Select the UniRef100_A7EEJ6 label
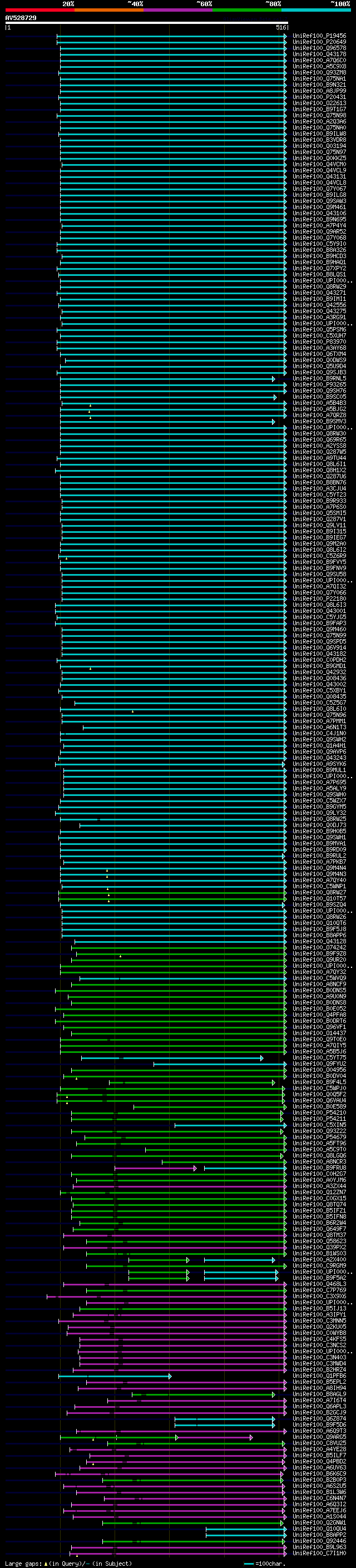 (x=319, y=1510)
